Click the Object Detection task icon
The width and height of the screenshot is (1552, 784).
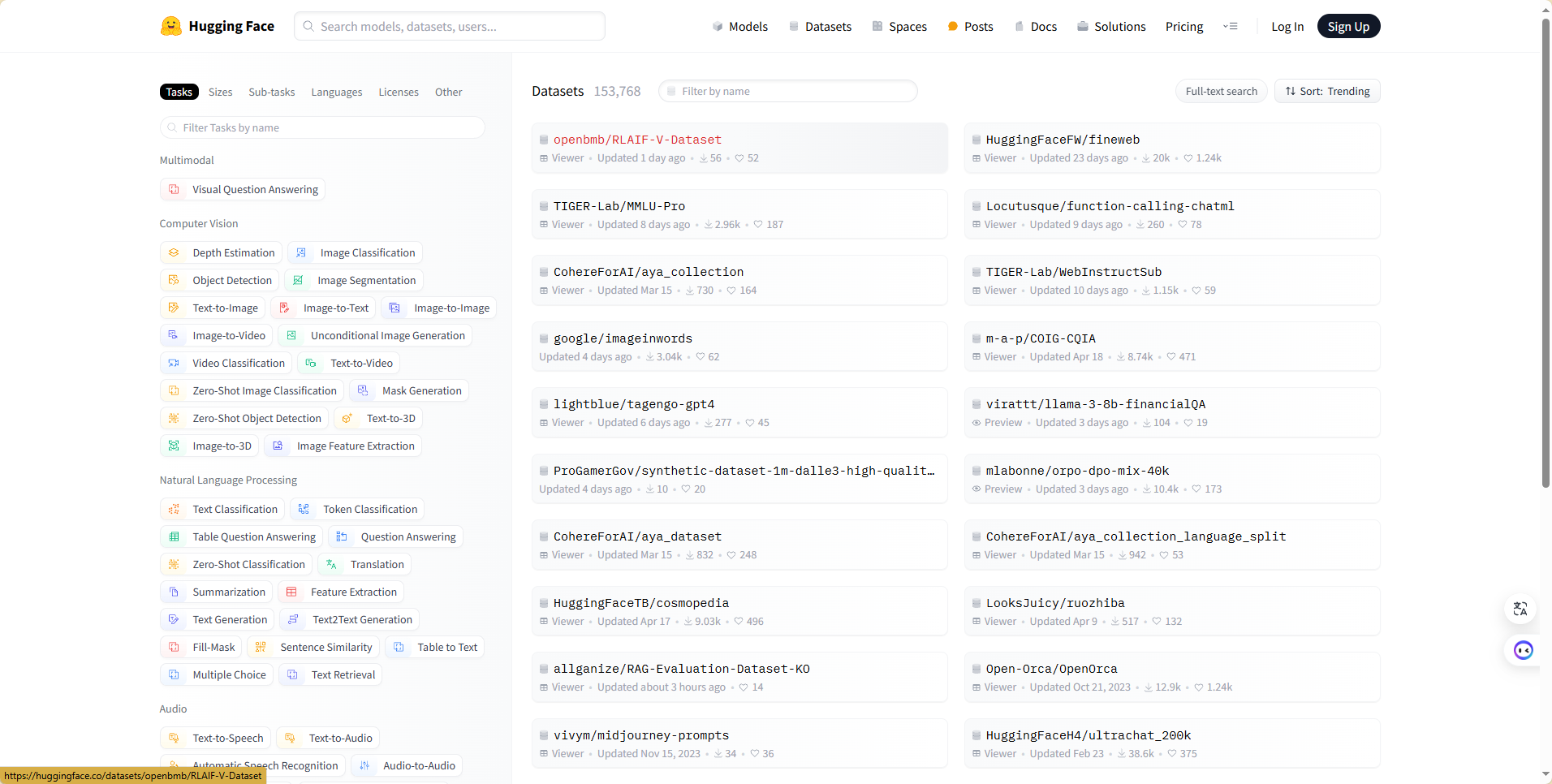(x=174, y=281)
